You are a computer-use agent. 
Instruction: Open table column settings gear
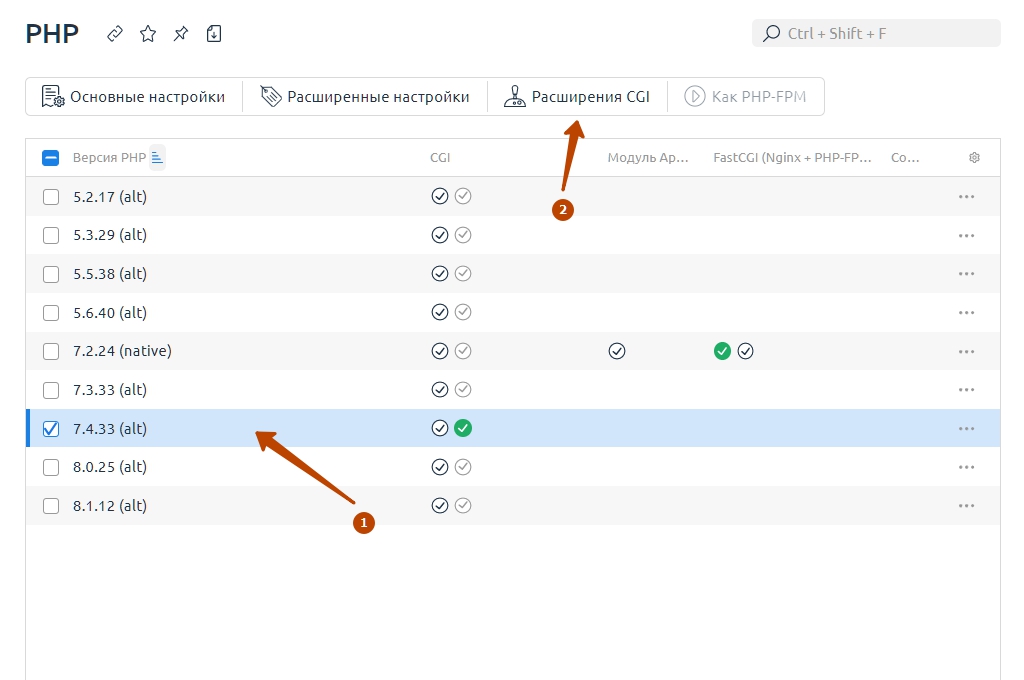974,157
